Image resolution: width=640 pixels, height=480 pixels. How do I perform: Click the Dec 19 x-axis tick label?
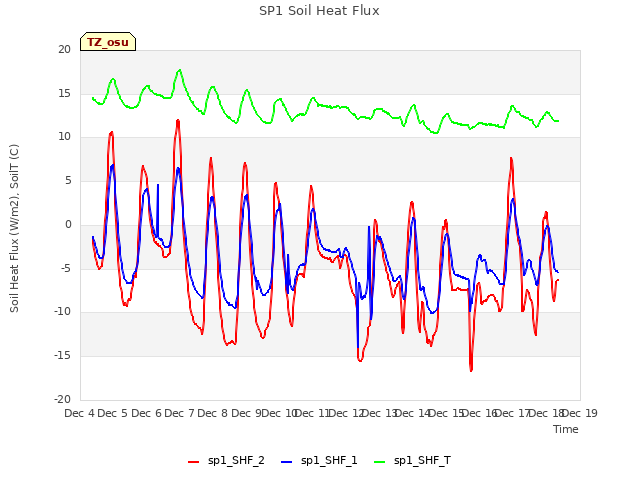pyautogui.click(x=580, y=413)
